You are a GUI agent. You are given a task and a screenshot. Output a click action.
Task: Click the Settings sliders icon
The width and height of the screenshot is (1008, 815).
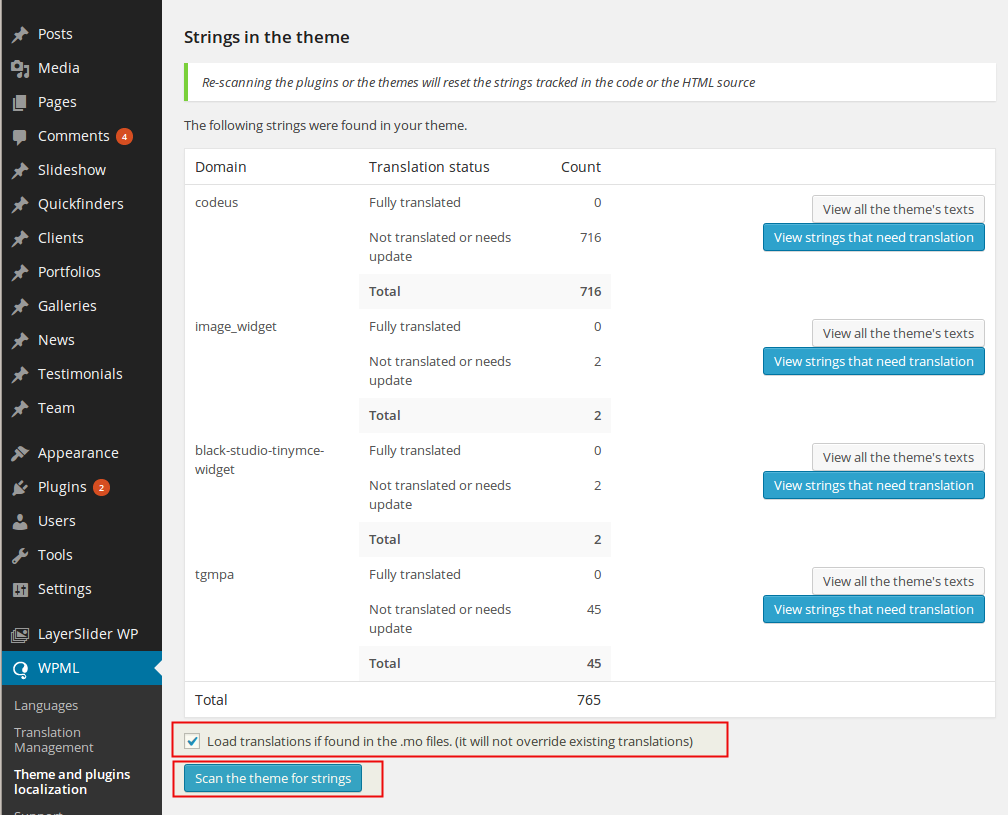pos(20,589)
